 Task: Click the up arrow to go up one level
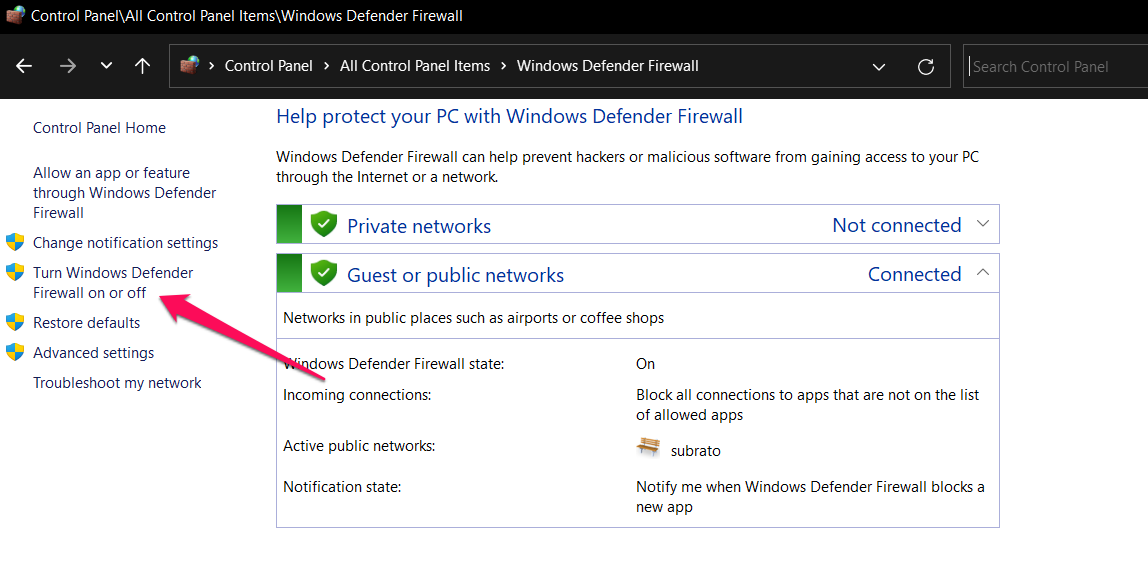(x=142, y=66)
